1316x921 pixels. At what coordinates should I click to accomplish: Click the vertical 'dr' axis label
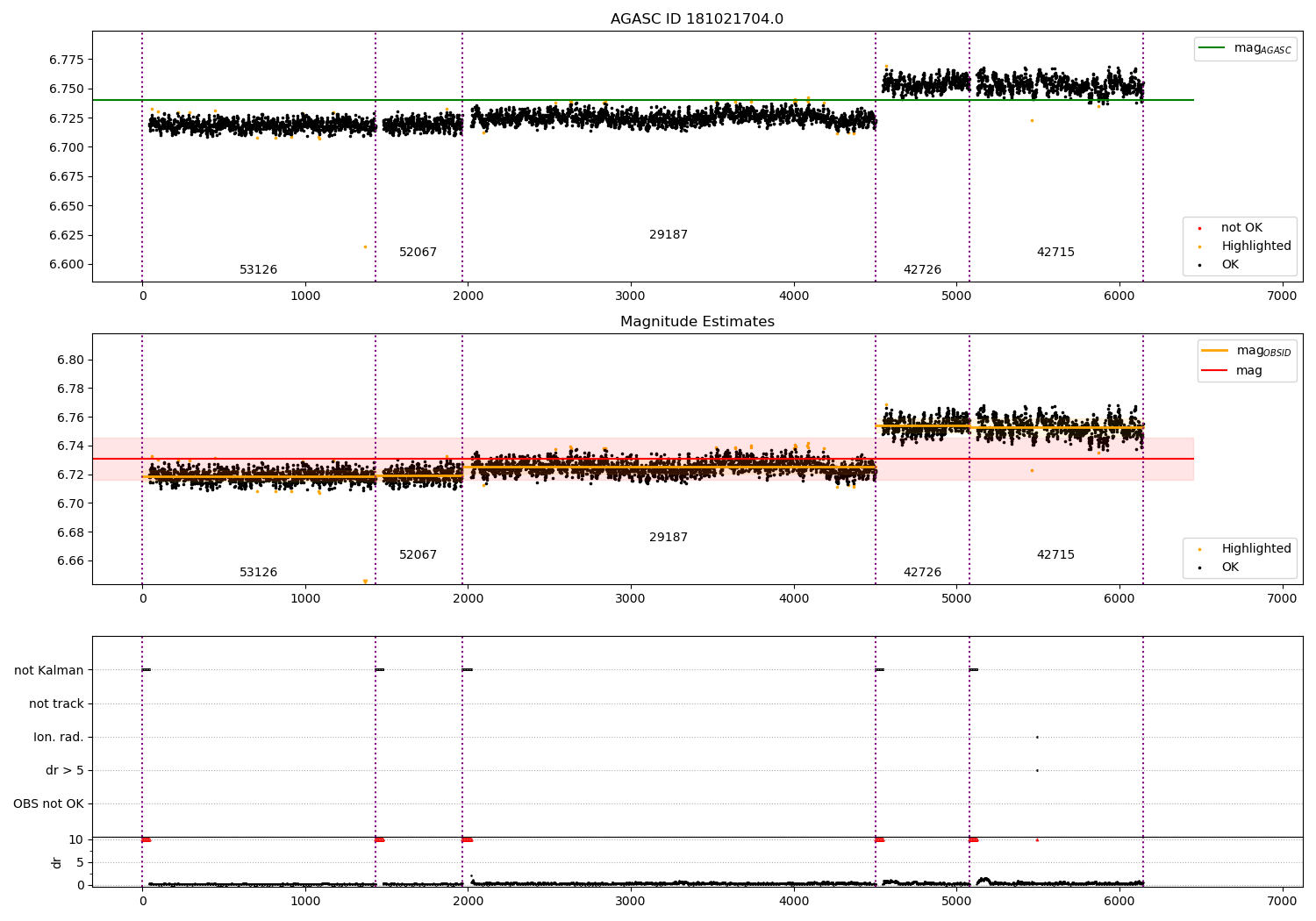tap(57, 862)
